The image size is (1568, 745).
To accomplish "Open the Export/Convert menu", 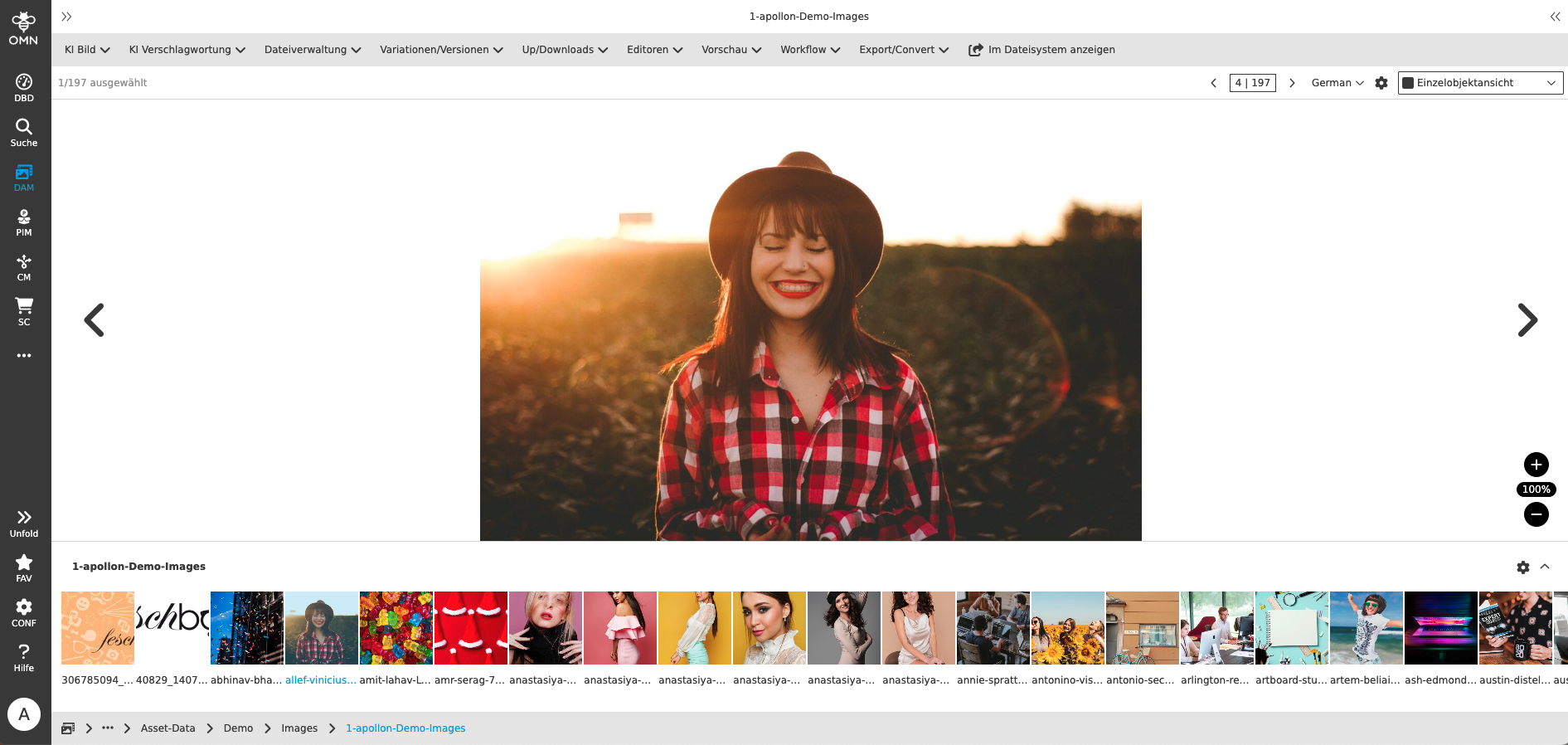I will (904, 50).
